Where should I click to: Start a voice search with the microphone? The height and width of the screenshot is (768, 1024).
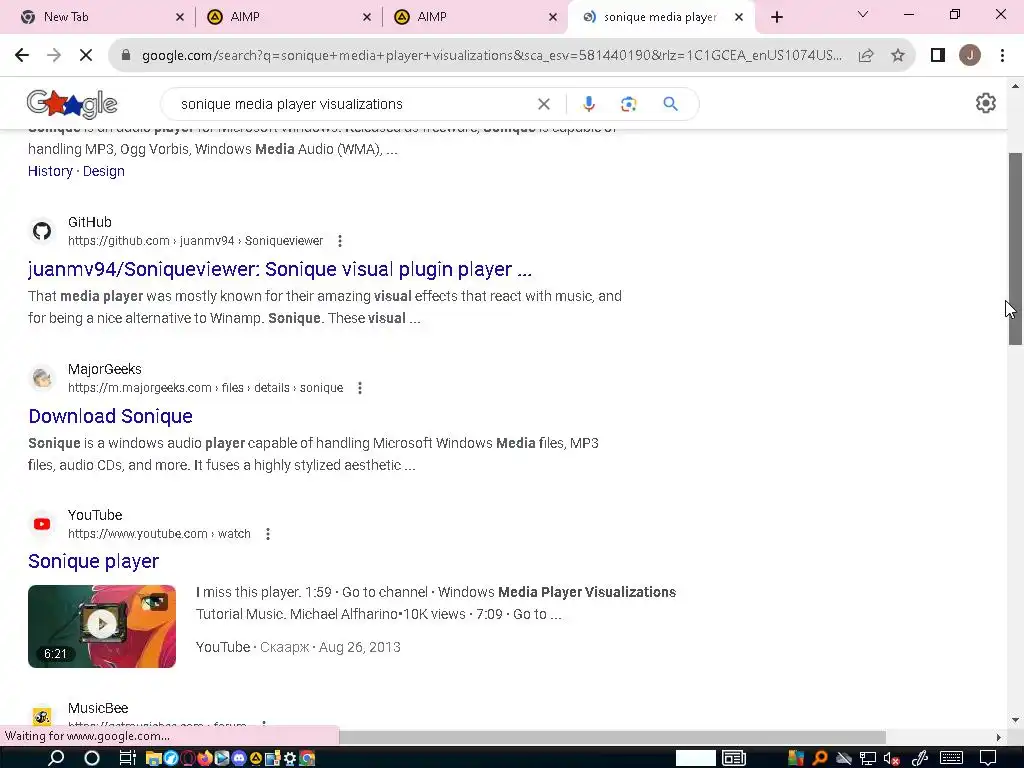point(588,104)
